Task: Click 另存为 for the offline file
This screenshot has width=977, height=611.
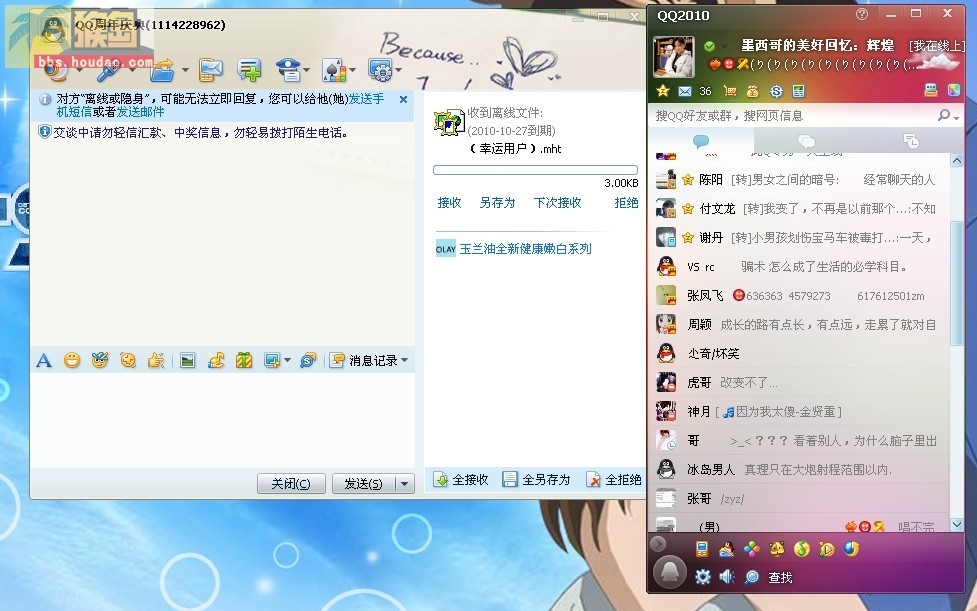Action: pos(497,203)
